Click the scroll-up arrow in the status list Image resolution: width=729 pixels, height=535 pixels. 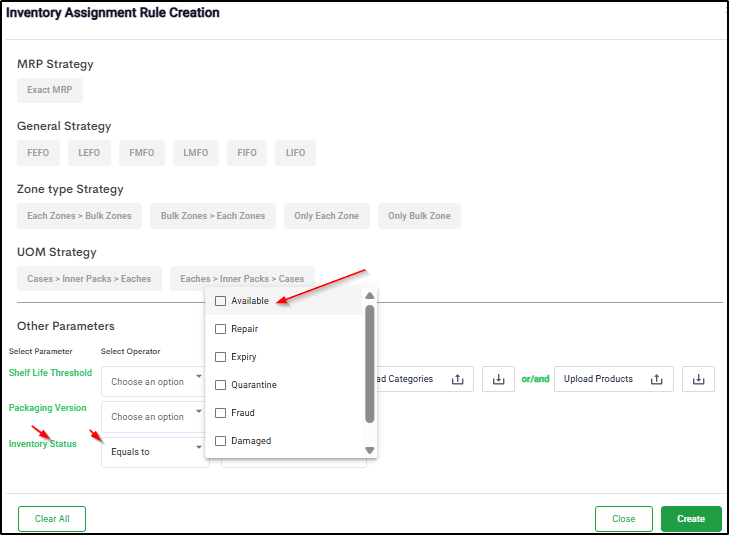coord(369,296)
